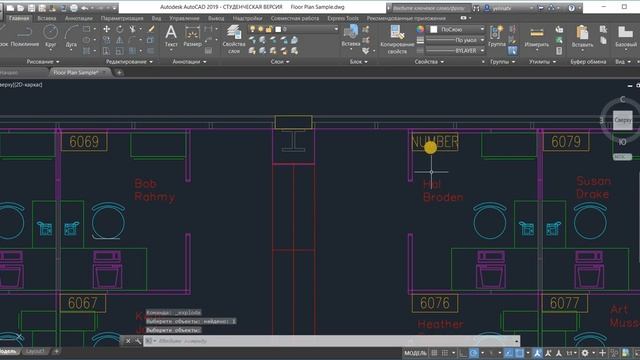
Task: Expand the Утилиты panel
Action: tap(542, 62)
